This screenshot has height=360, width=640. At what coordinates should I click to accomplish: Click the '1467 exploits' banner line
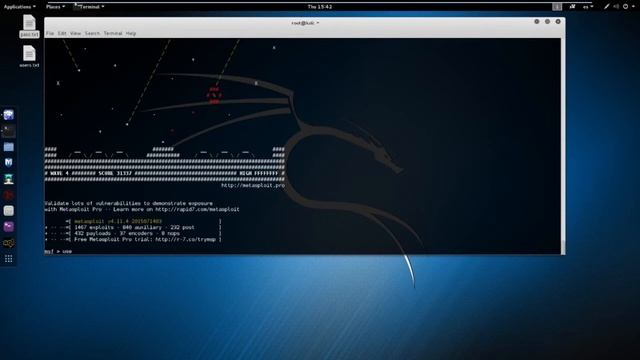[x=133, y=227]
